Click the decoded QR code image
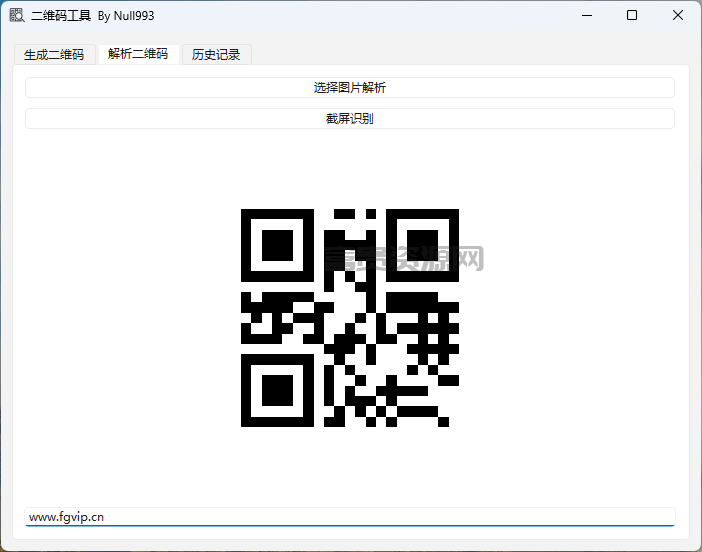The image size is (702, 552). tap(350, 318)
